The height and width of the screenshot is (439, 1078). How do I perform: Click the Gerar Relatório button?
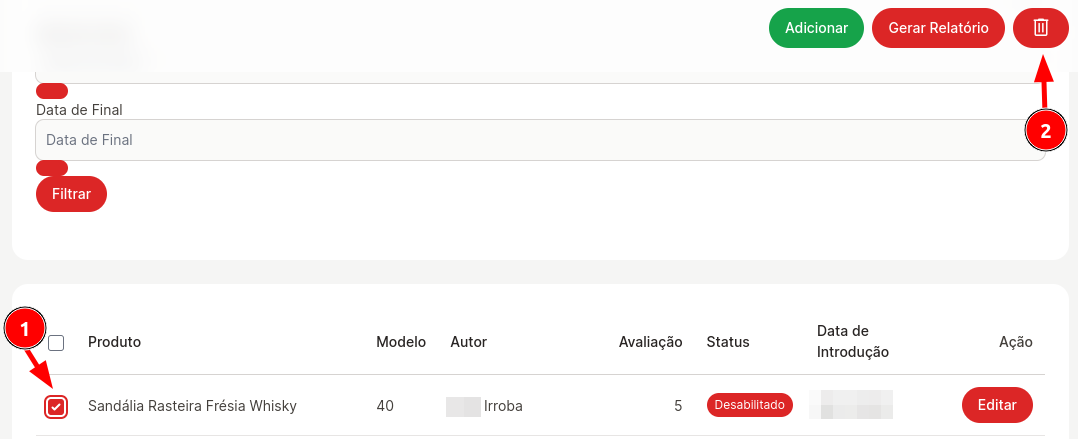(938, 28)
